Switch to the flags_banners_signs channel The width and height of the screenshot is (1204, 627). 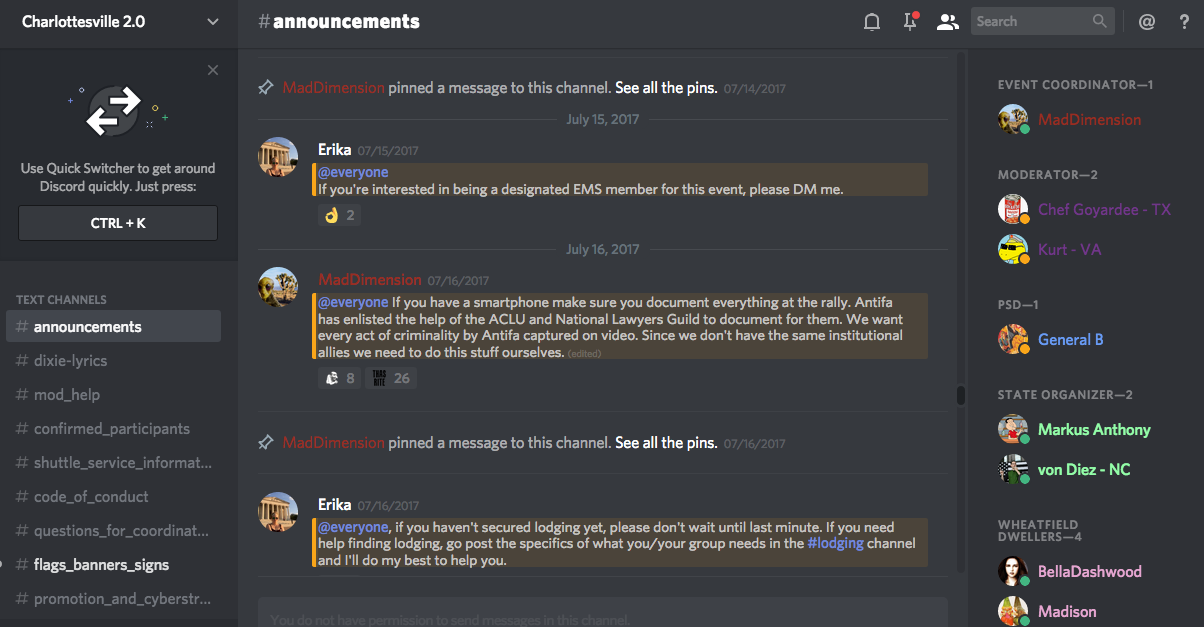point(101,565)
